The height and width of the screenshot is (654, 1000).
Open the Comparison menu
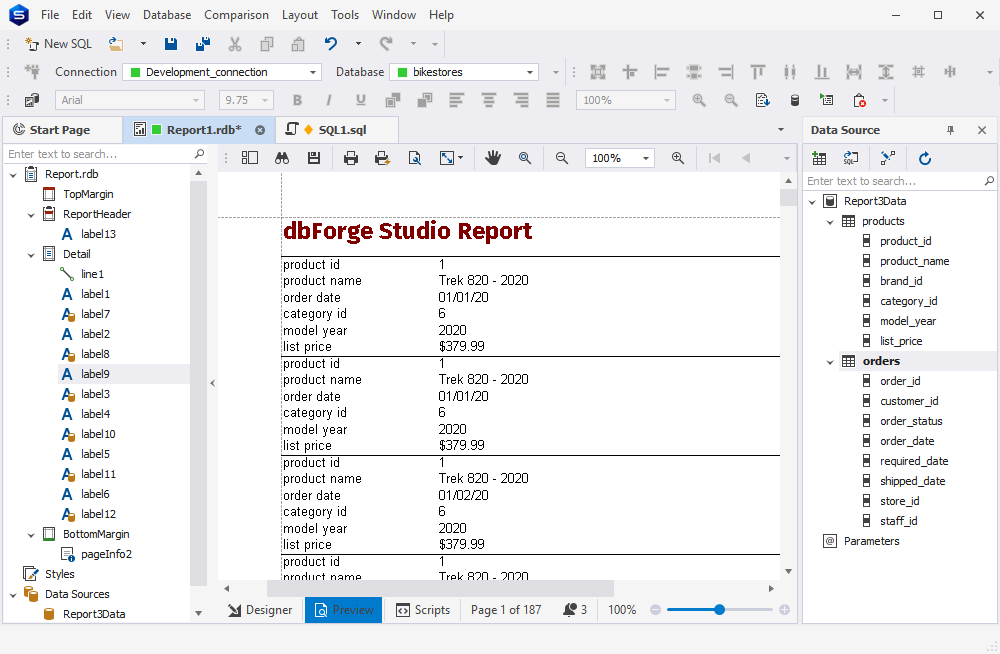(x=237, y=15)
